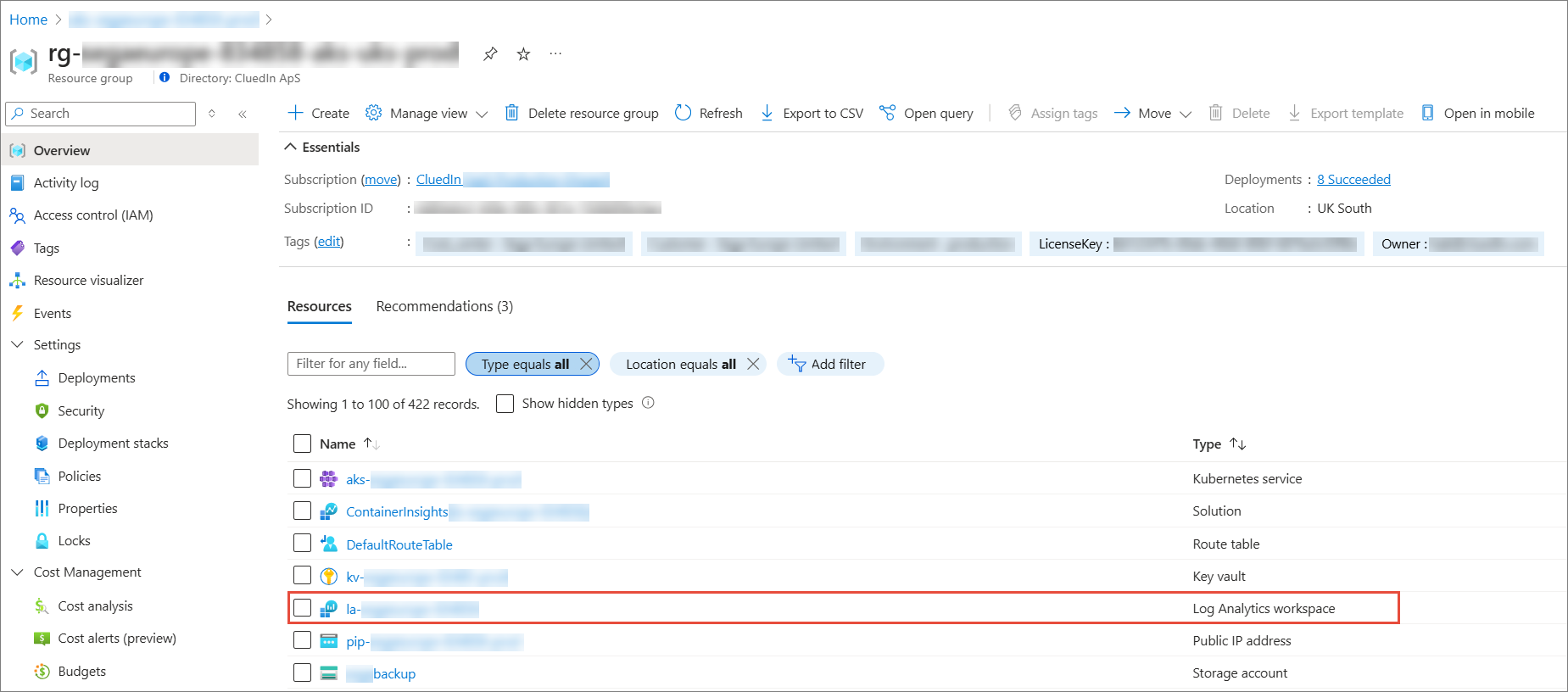Focus the sidebar Search field

coord(101,114)
